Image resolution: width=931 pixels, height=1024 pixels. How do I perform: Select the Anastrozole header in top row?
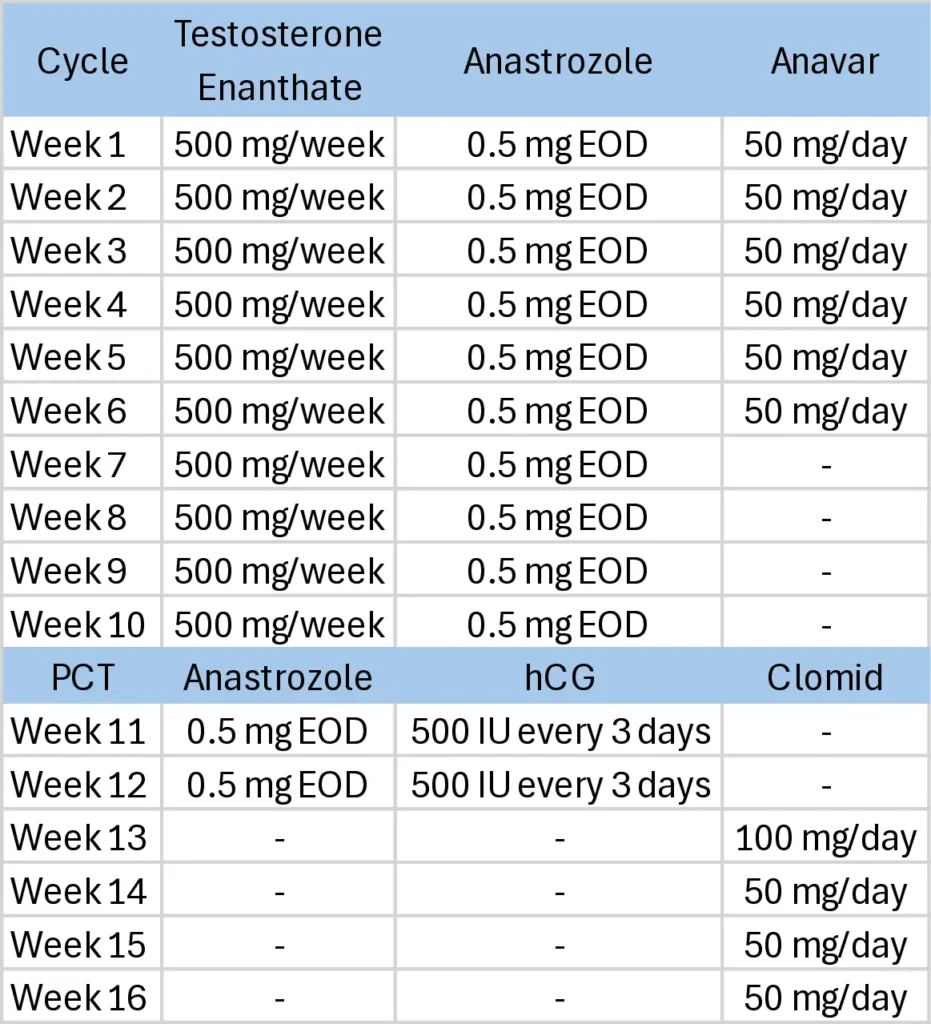[x=558, y=61]
